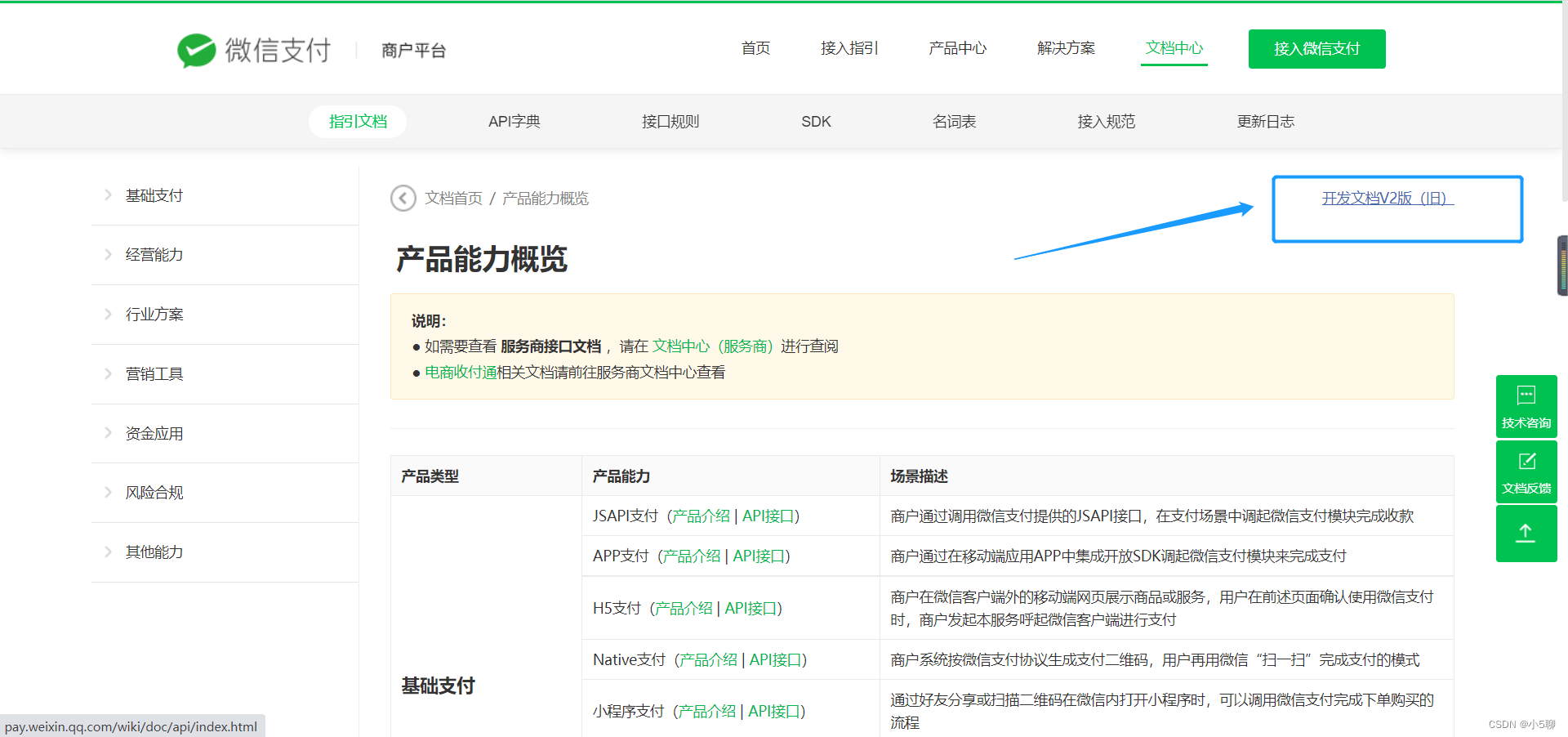
Task: Click the green 接入微信支付 button
Action: pyautogui.click(x=1316, y=49)
